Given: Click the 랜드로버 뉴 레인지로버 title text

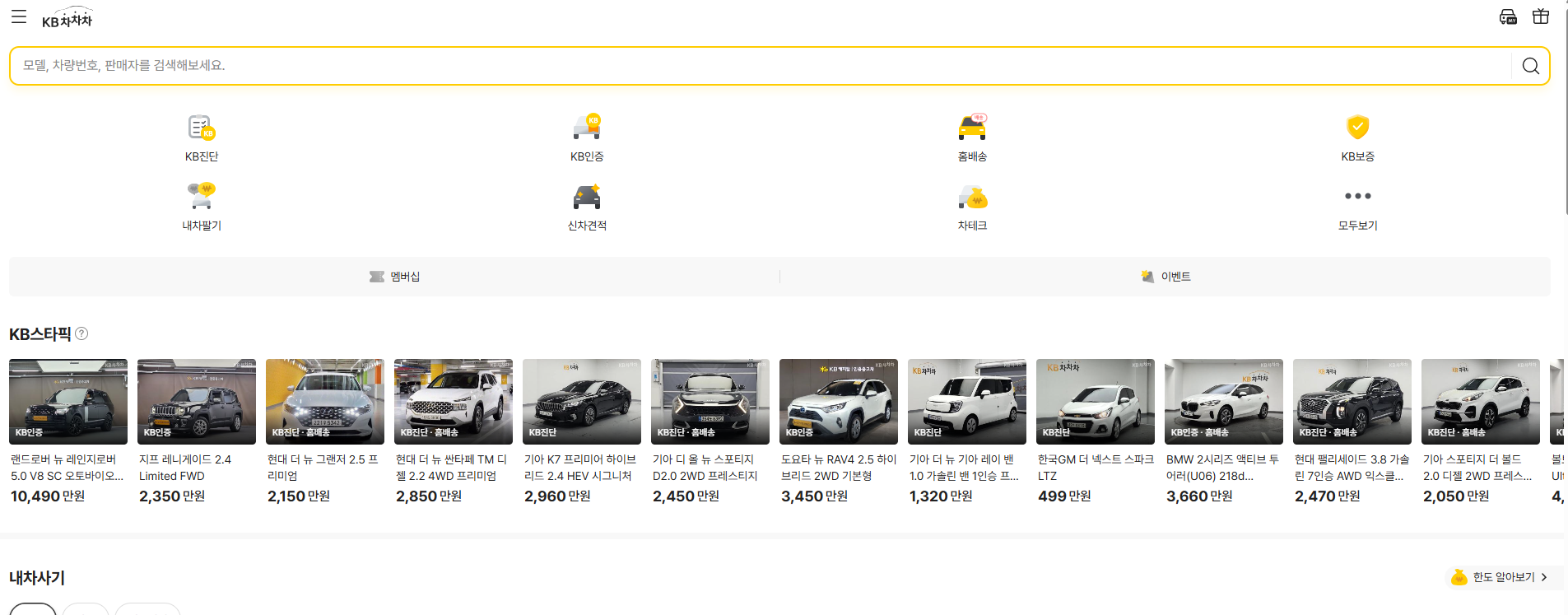Looking at the screenshot, I should (x=67, y=468).
